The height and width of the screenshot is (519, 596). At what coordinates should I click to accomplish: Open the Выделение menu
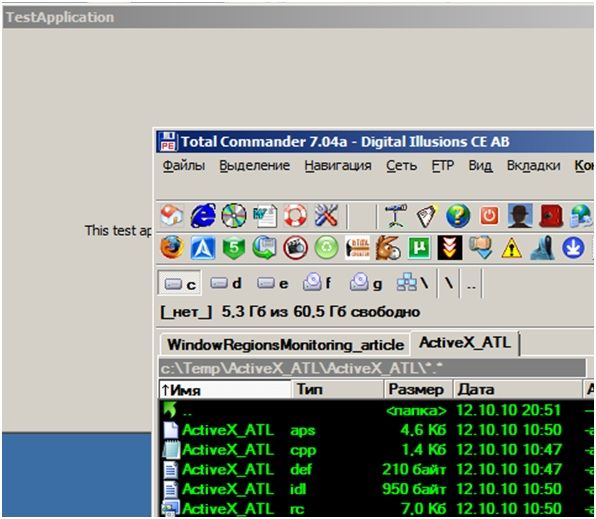(x=255, y=166)
